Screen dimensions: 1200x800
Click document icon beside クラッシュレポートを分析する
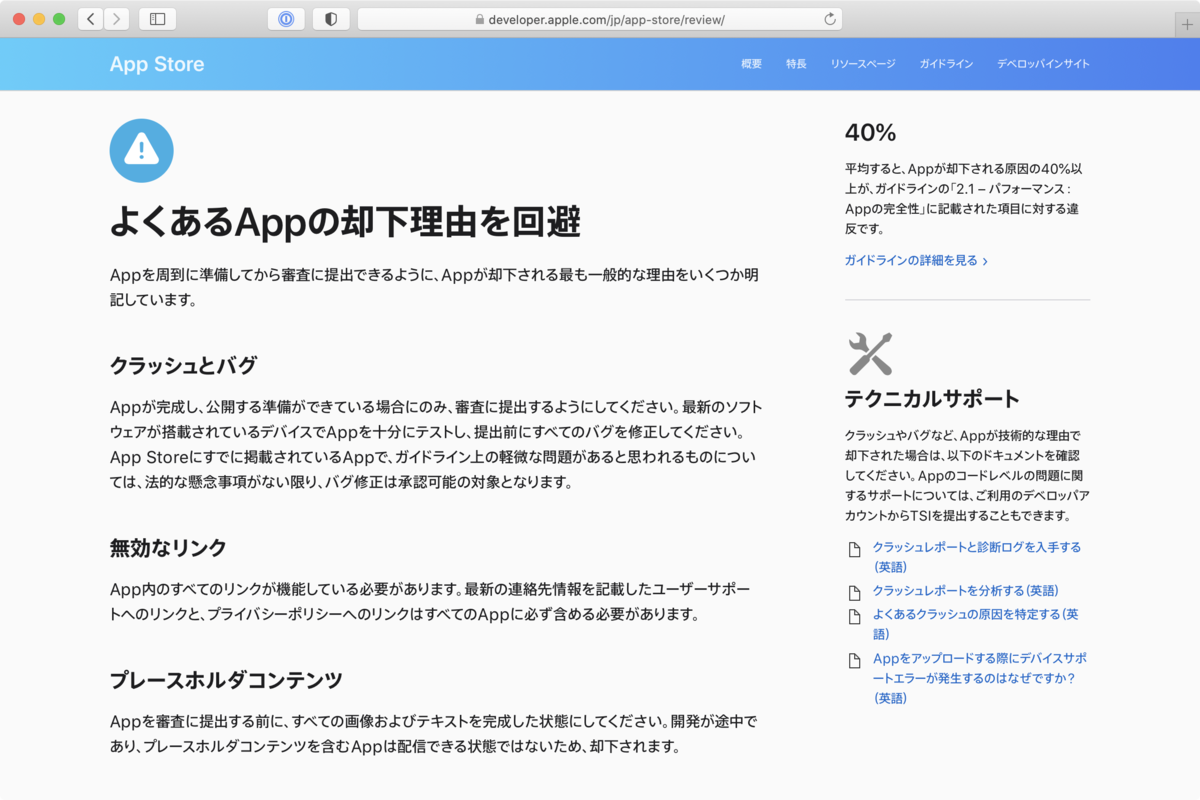854,593
